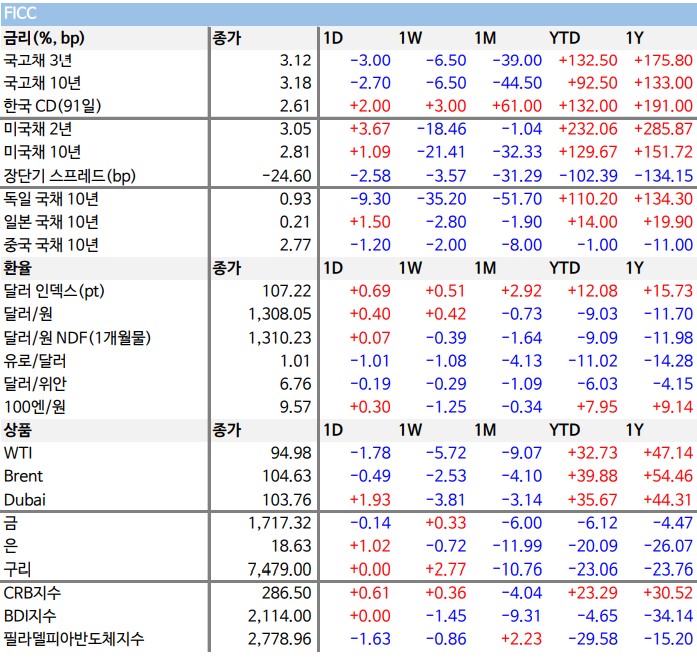Image resolution: width=697 pixels, height=662 pixels.
Task: Click the BDI지수 row label
Action: pyautogui.click(x=30, y=616)
